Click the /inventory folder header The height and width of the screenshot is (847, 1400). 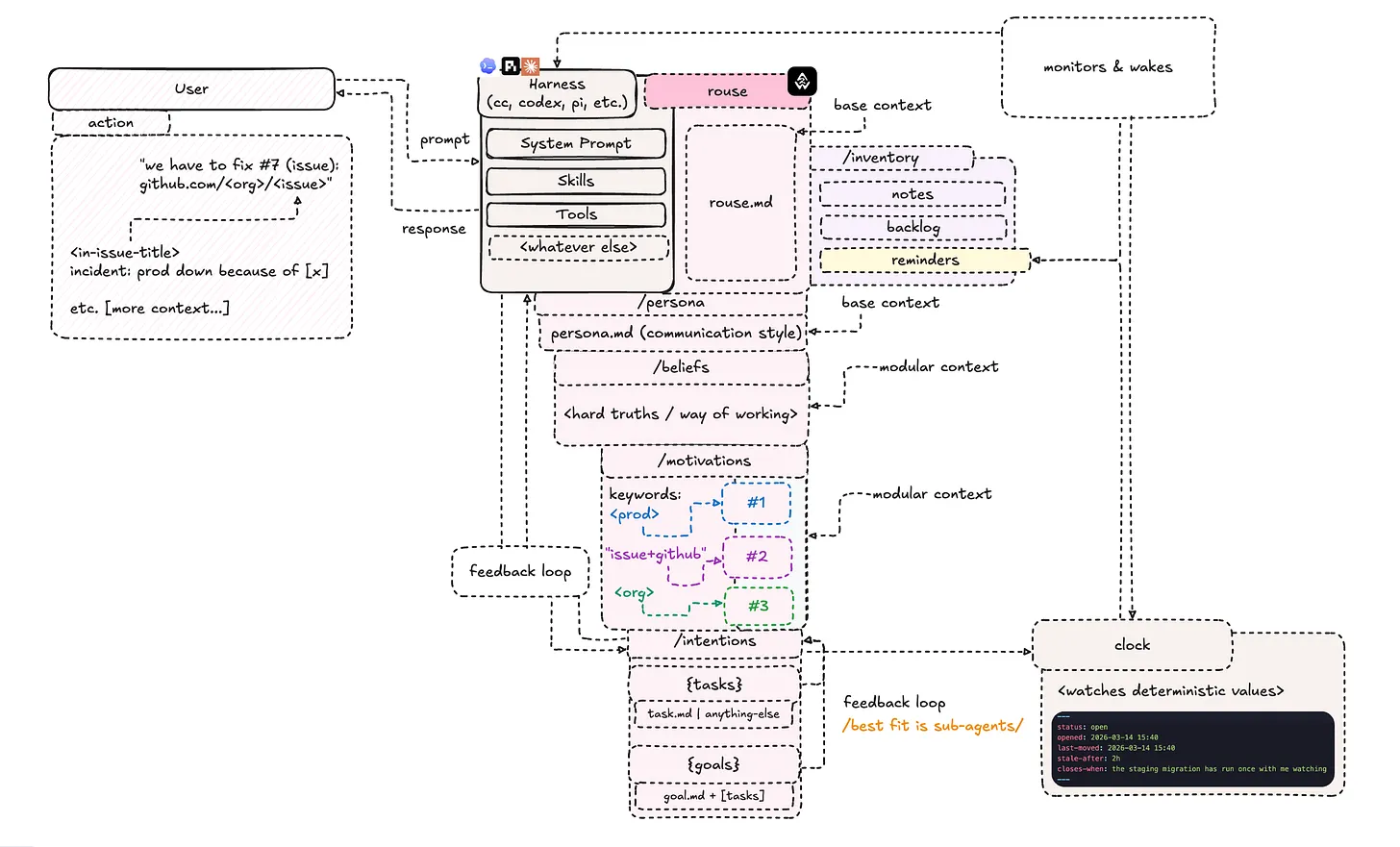(892, 158)
